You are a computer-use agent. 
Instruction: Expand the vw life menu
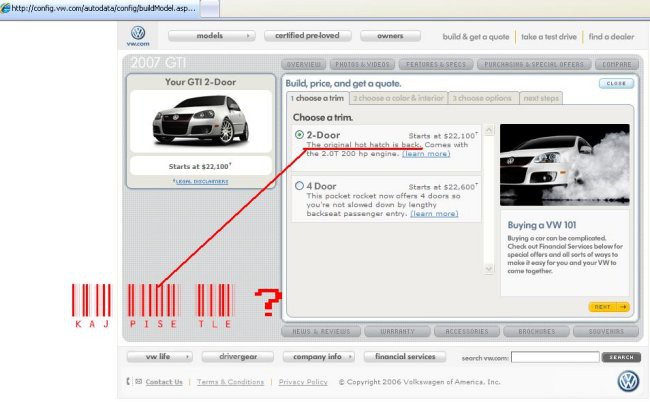click(159, 356)
